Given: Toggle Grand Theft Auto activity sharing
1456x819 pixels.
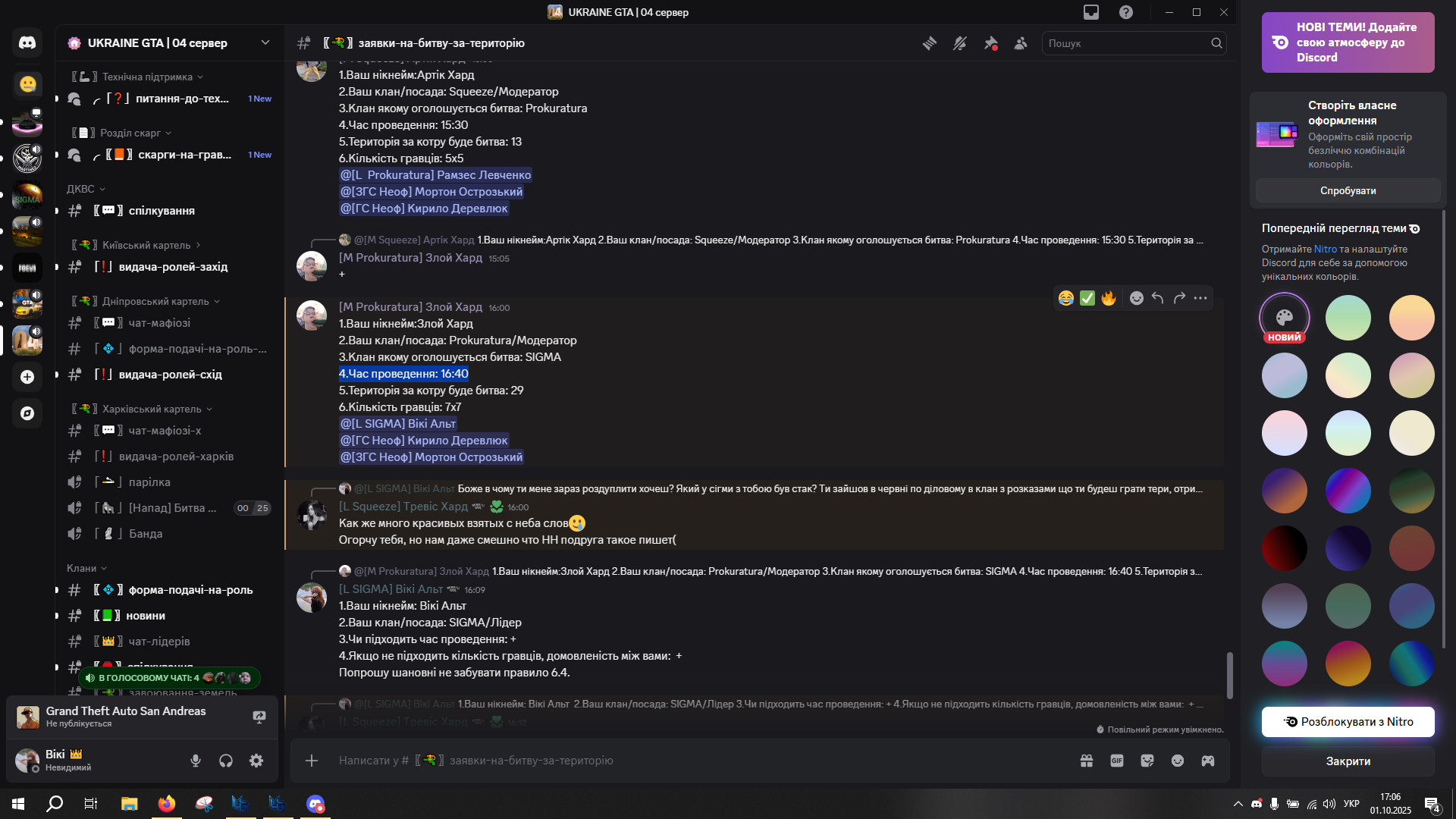Looking at the screenshot, I should click(x=259, y=717).
